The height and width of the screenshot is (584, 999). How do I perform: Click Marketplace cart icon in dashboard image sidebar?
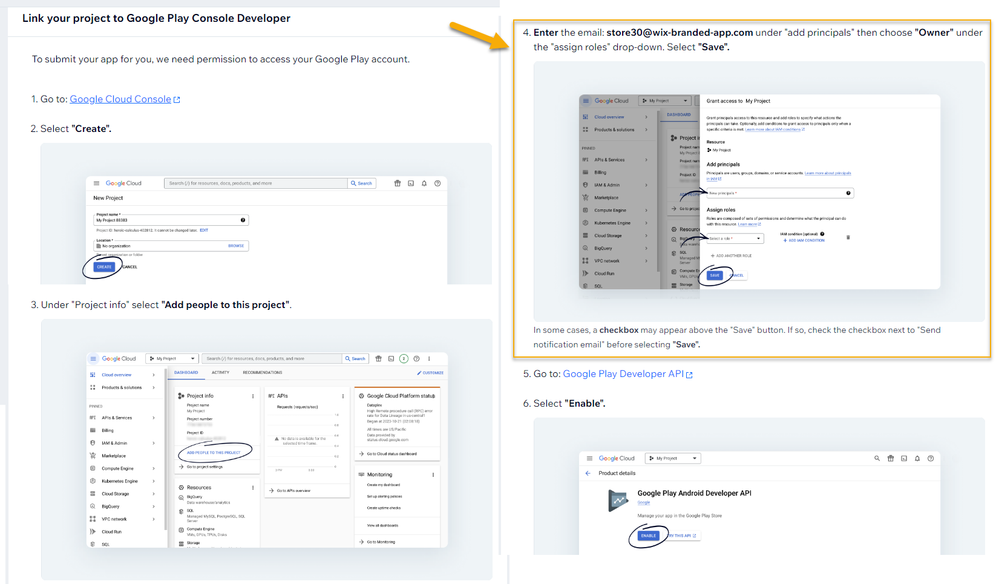click(93, 456)
